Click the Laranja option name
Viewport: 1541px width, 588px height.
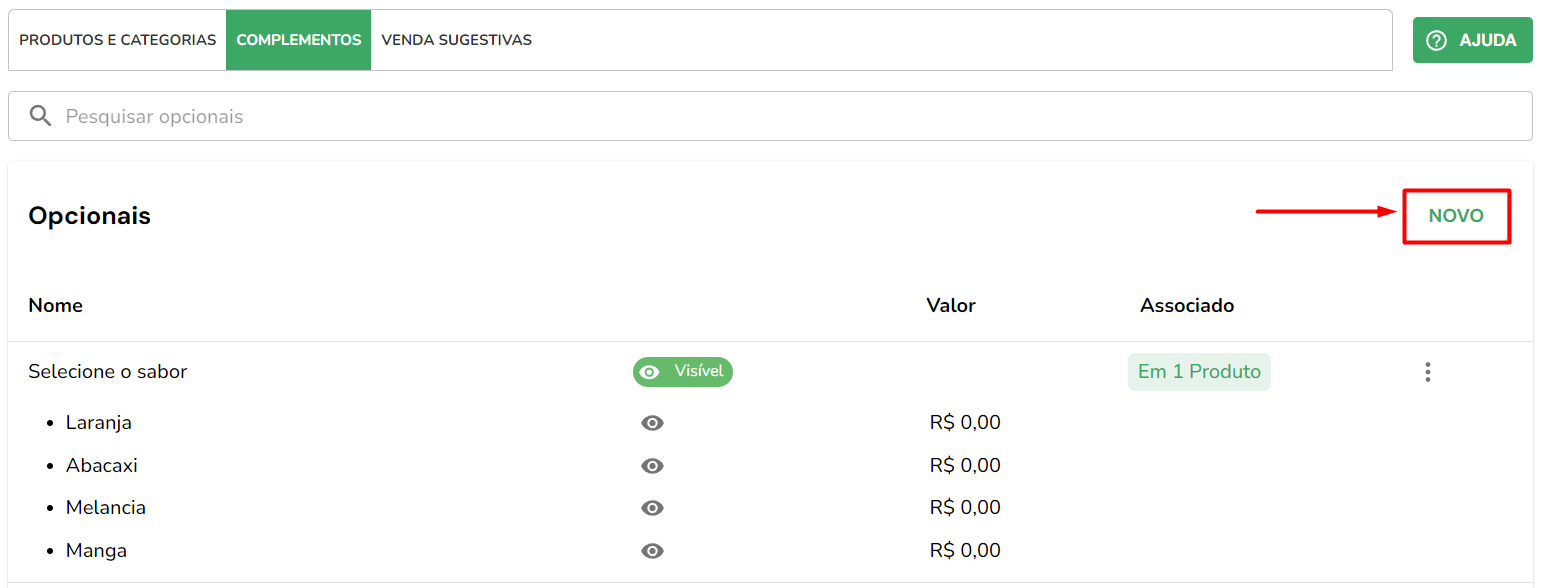point(99,423)
